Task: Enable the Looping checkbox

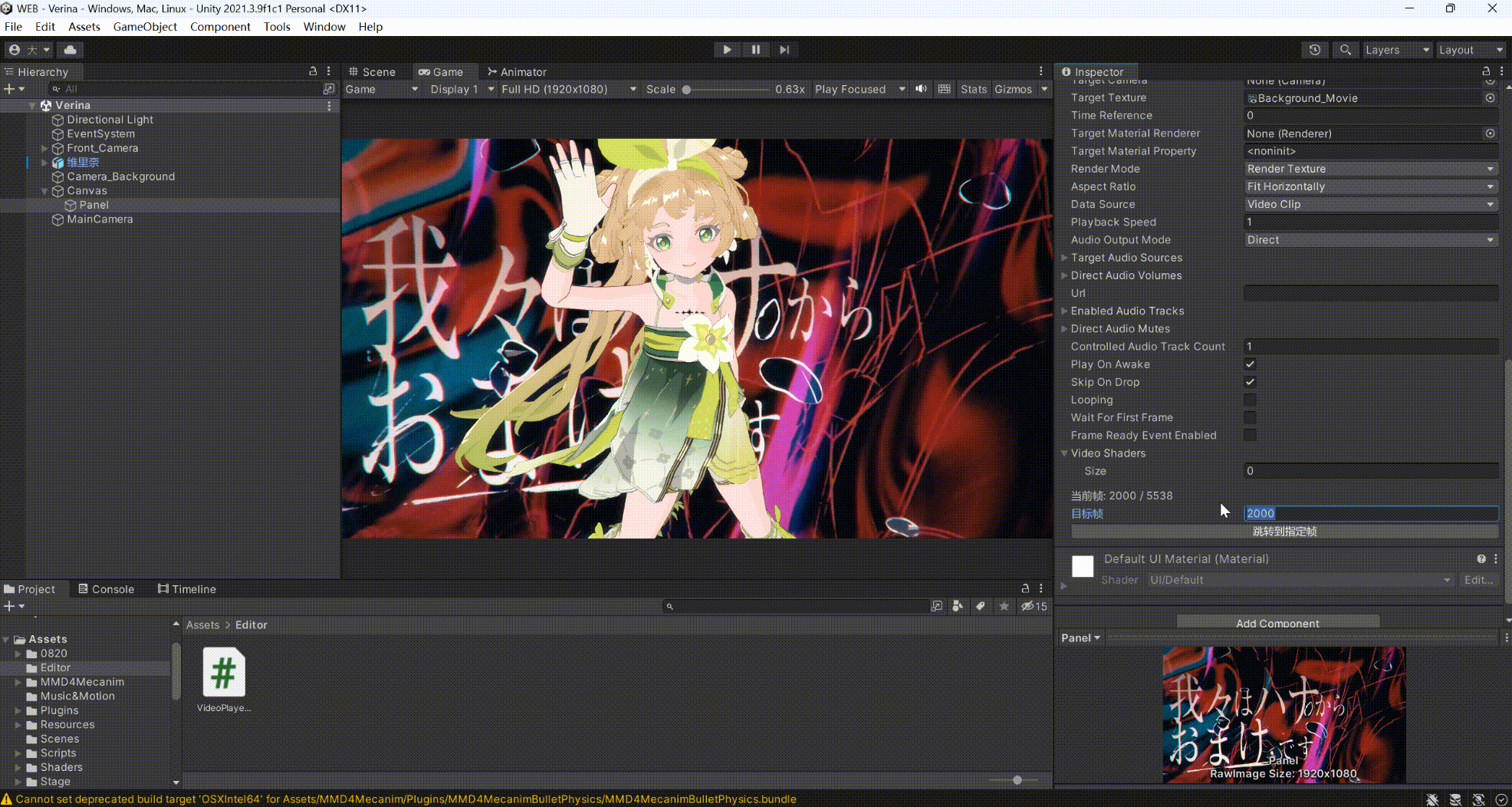Action: [x=1250, y=400]
